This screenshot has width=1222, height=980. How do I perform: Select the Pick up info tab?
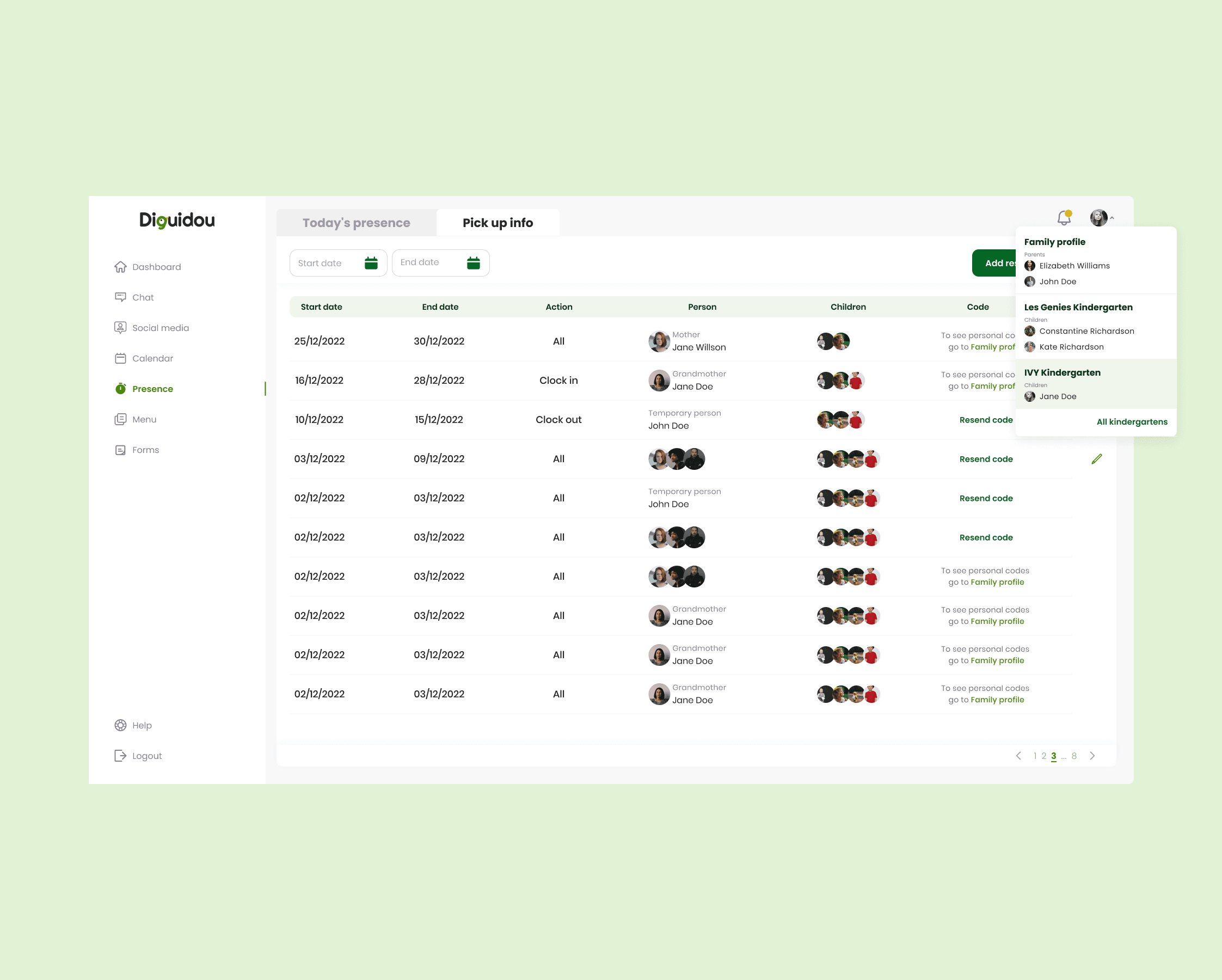click(x=498, y=223)
